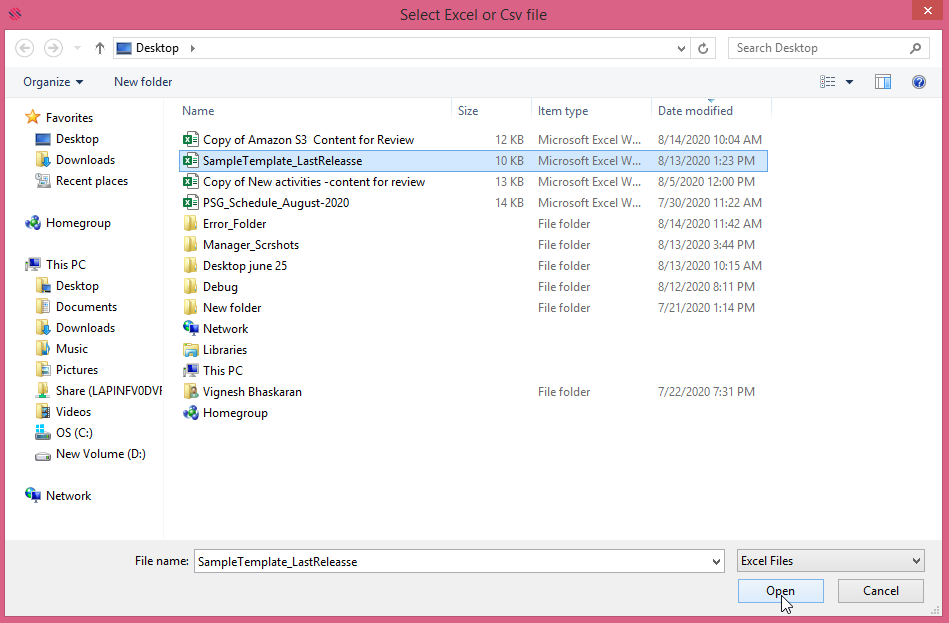Cancel the file selection dialog

coord(879,591)
